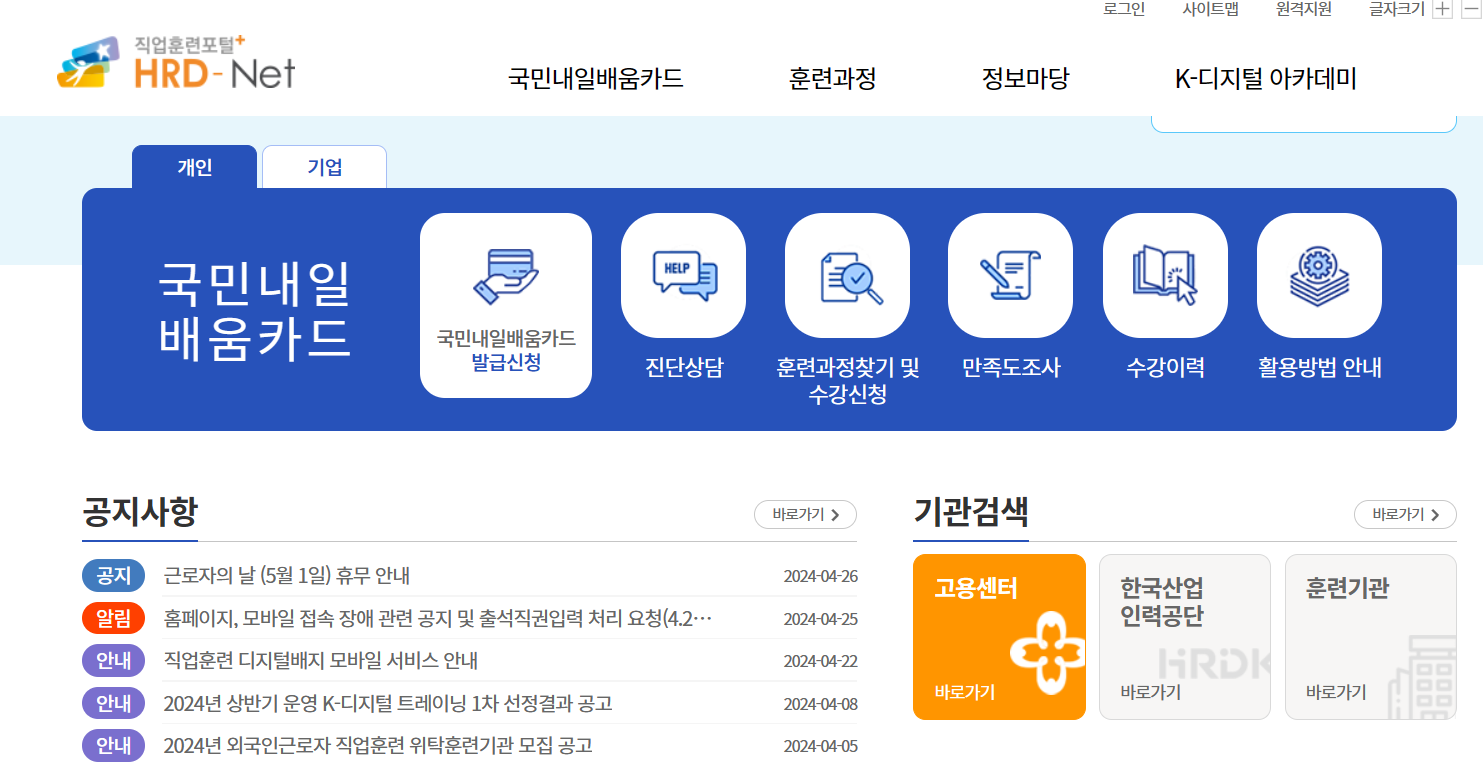Switch to the 개인 tab
Screen dimensions: 1483x767
click(195, 167)
